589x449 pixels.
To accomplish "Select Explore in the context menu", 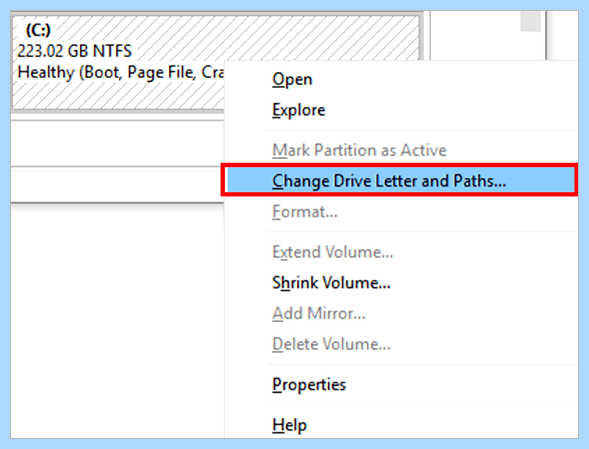I will click(x=401, y=110).
